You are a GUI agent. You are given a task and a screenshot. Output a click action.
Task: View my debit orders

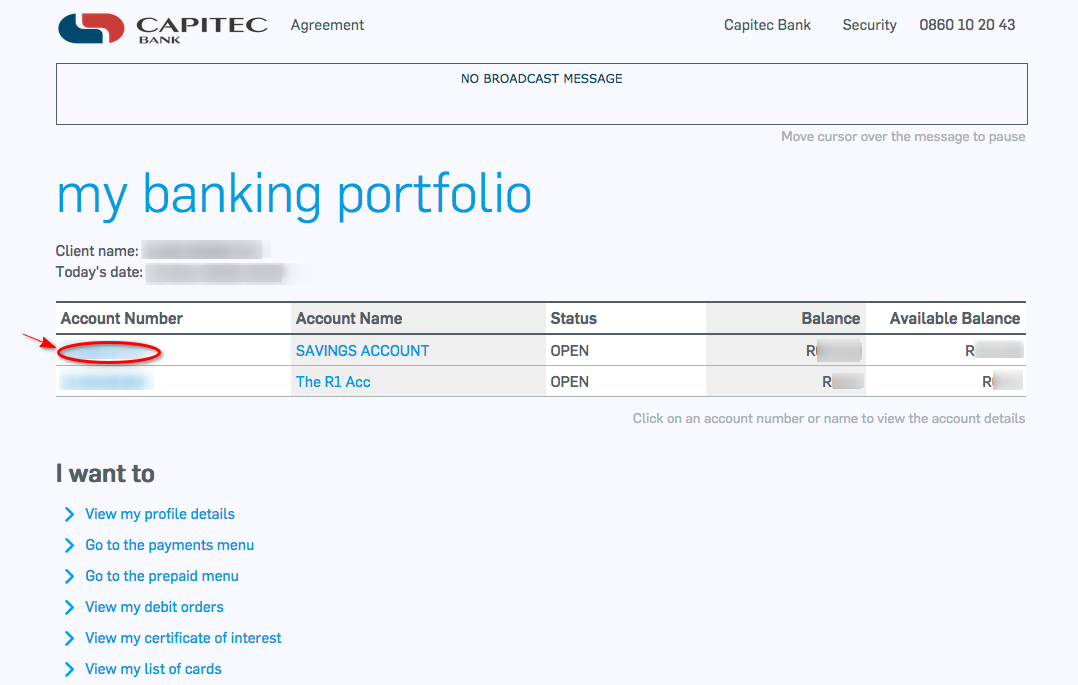pyautogui.click(x=154, y=607)
